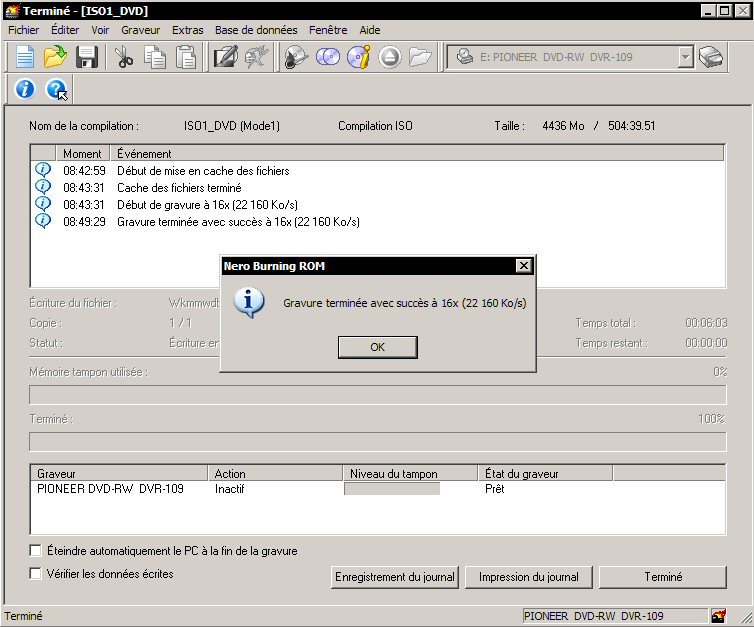The height and width of the screenshot is (627, 754).
Task: Click info icon of 08:49:29 event
Action: (43, 221)
